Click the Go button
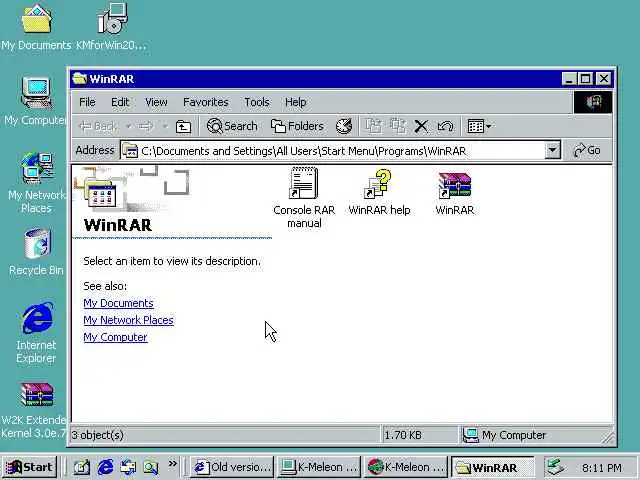This screenshot has height=480, width=640. coord(587,150)
